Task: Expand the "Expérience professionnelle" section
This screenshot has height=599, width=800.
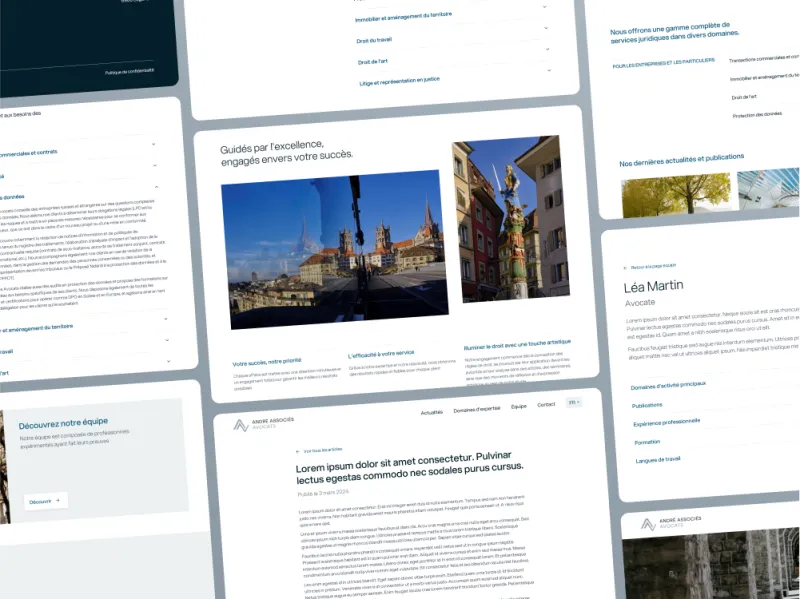Action: 666,422
